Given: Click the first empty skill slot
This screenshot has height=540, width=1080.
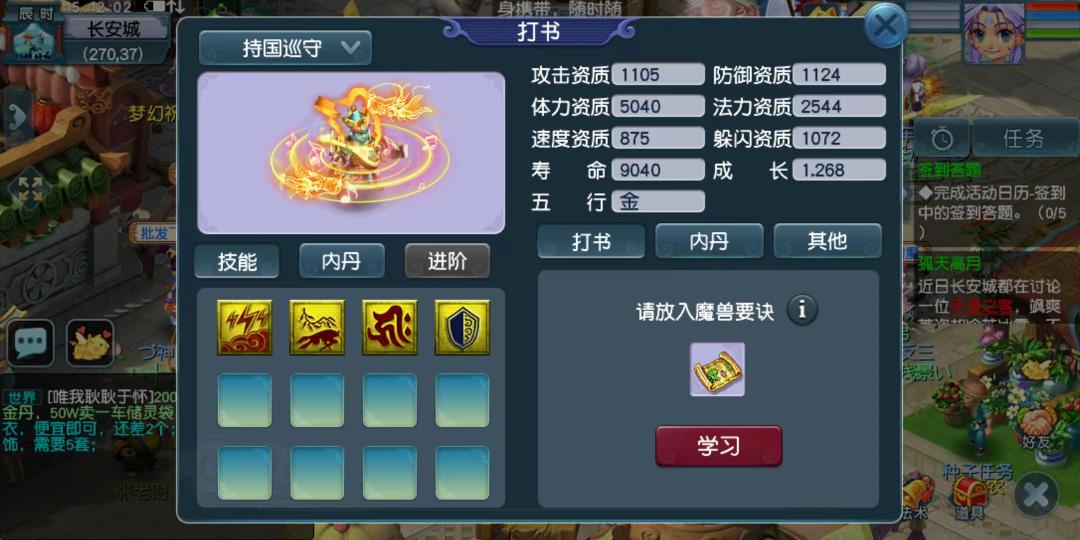Looking at the screenshot, I should pyautogui.click(x=245, y=400).
